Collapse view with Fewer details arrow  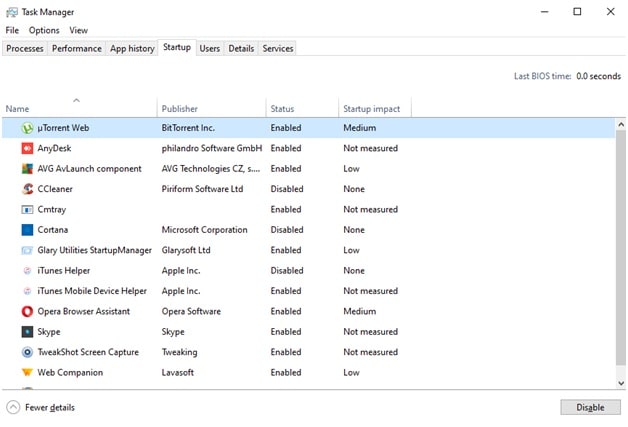13,407
